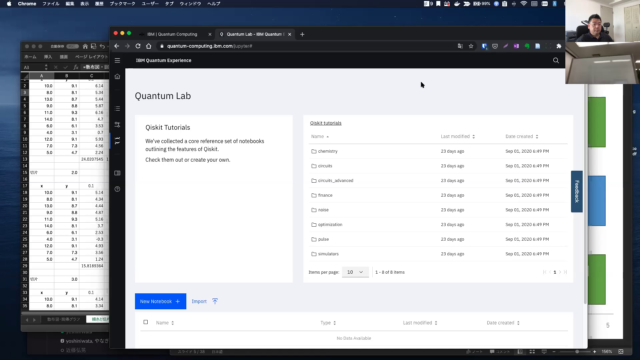The image size is (640, 360).
Task: Open the Circuit Composer sidebar icon
Action: (117, 124)
